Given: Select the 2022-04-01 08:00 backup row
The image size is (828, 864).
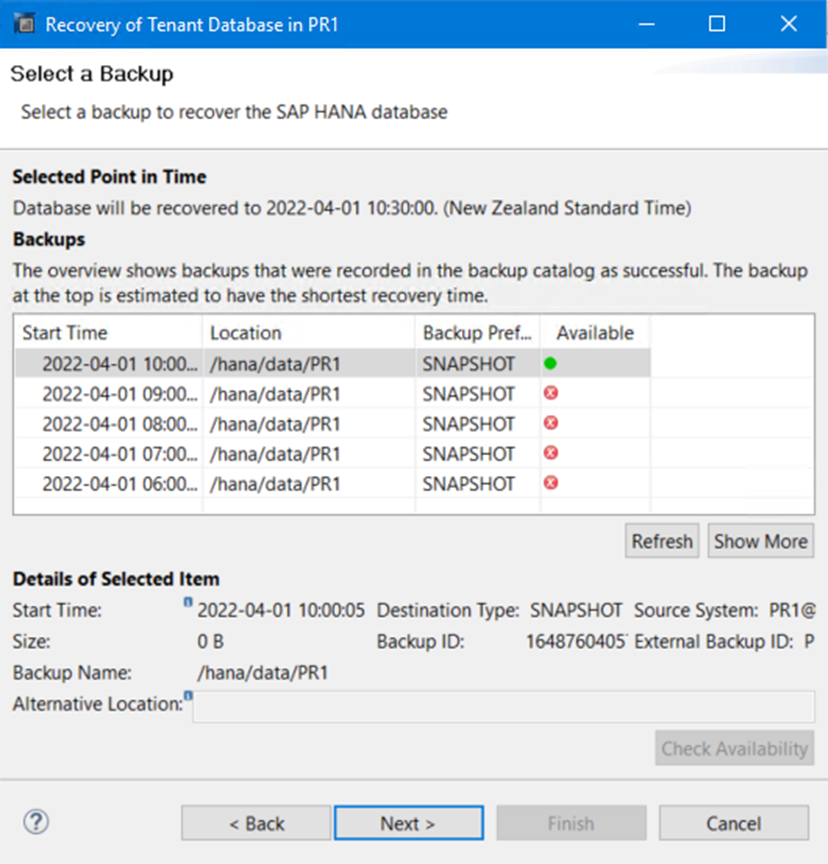Looking at the screenshot, I should point(333,423).
